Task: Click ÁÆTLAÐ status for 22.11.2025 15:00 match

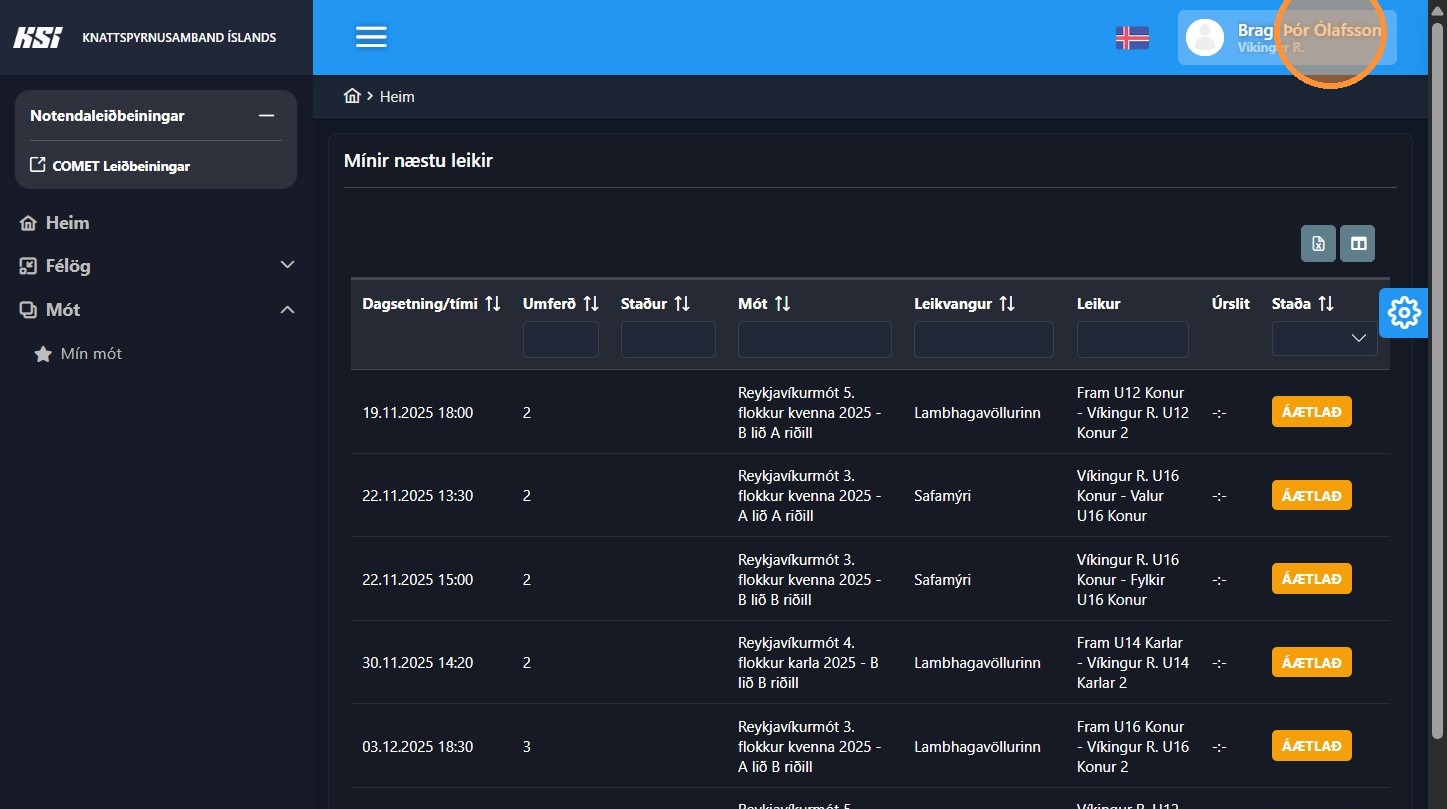Action: click(1312, 579)
